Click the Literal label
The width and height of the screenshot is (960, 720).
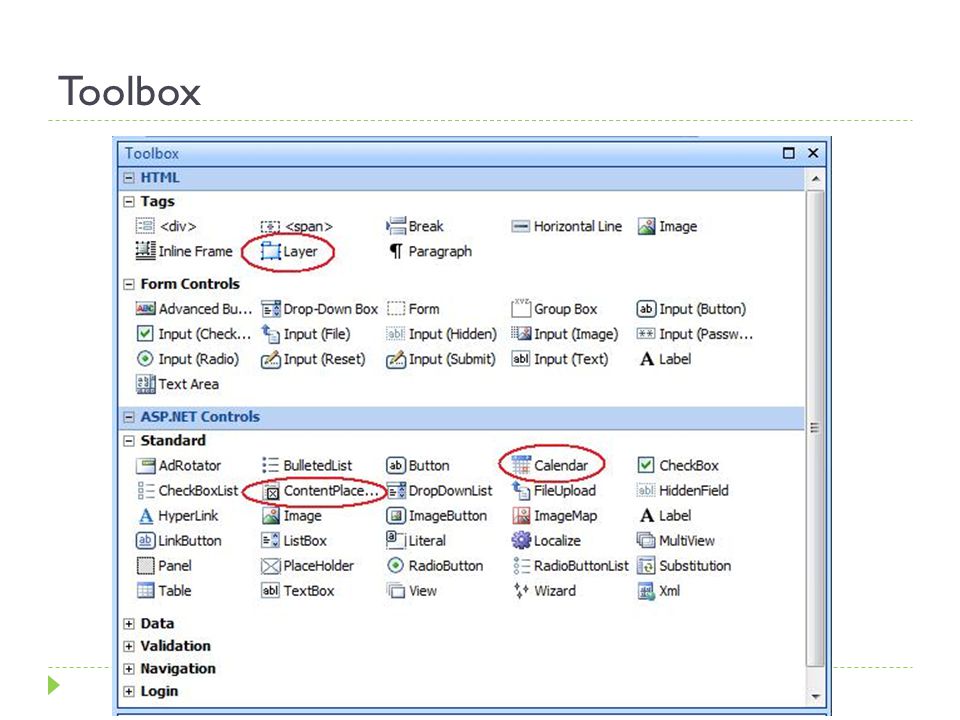427,541
